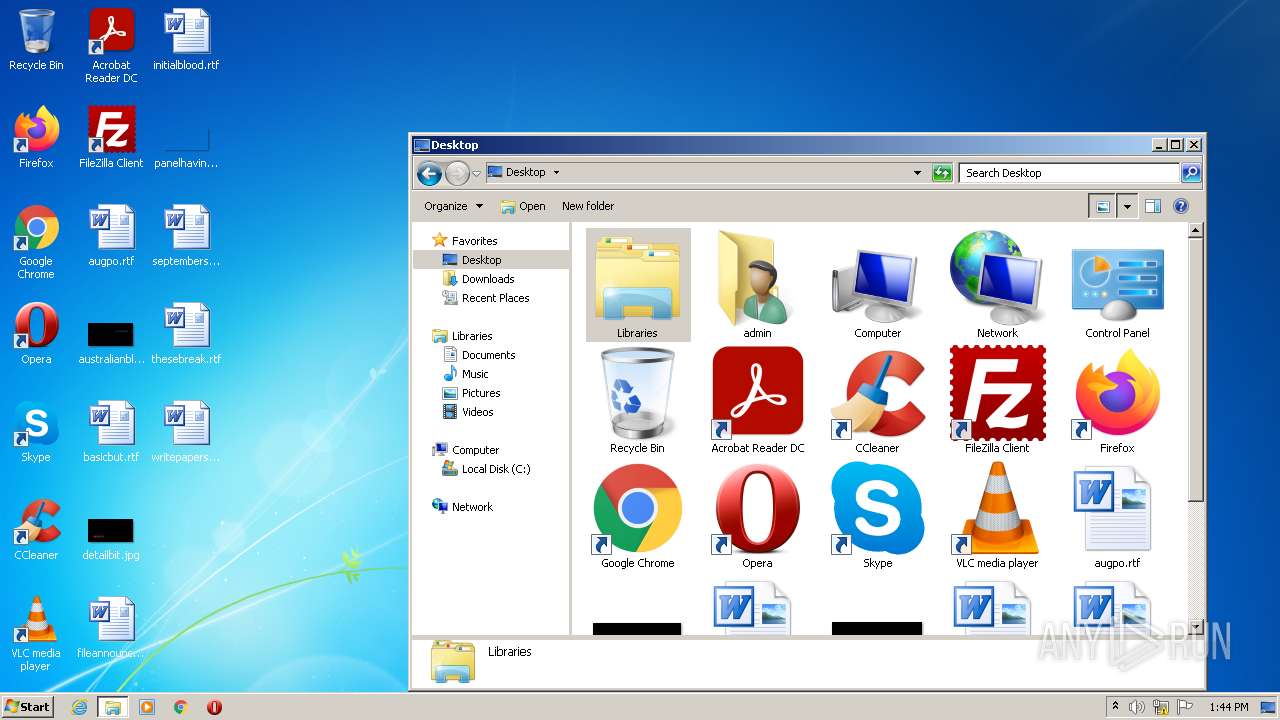Select CCleaner shortcut in Explorer window
1280x720 pixels.
pos(877,400)
